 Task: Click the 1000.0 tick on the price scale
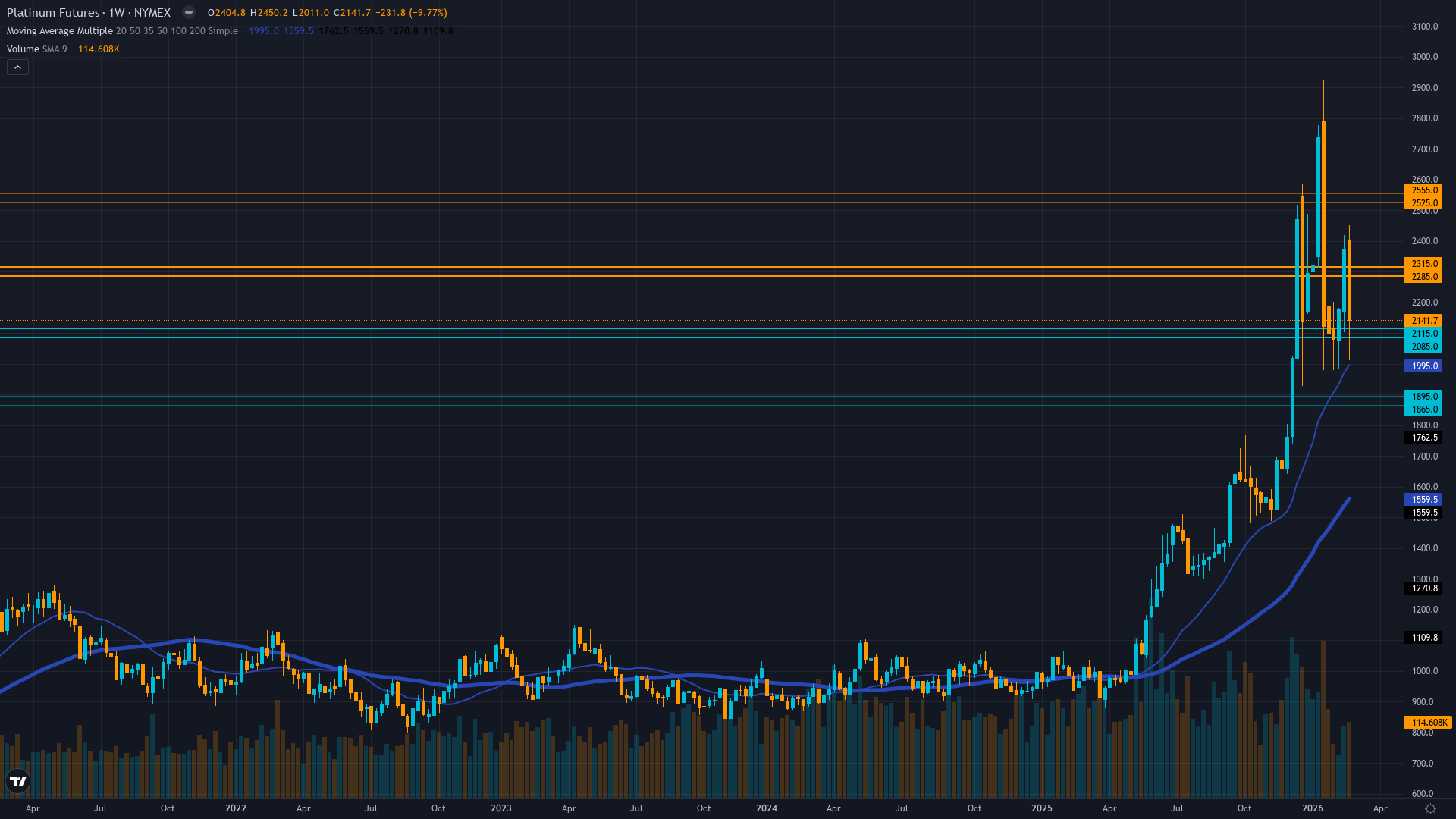tap(1425, 671)
